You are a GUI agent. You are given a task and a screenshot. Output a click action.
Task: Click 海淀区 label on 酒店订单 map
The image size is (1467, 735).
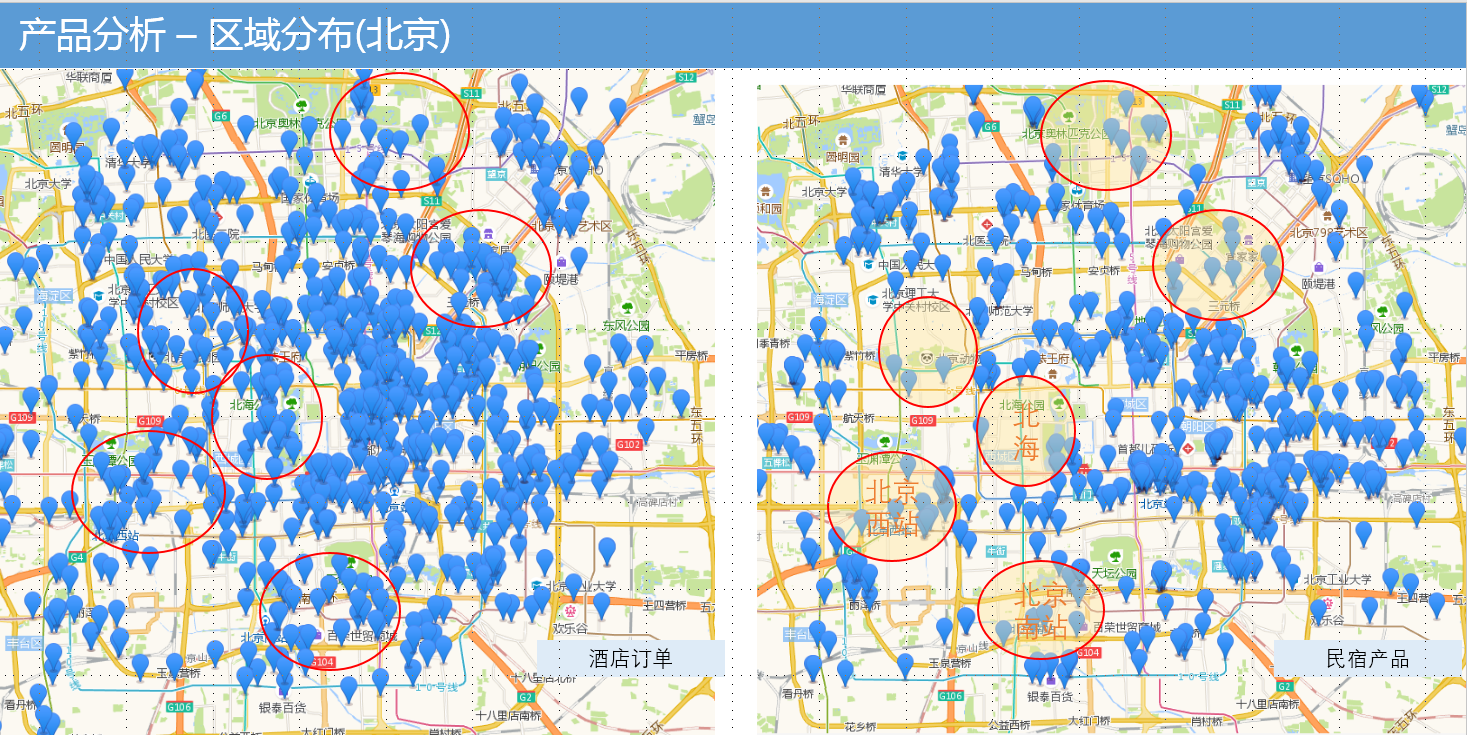click(52, 296)
